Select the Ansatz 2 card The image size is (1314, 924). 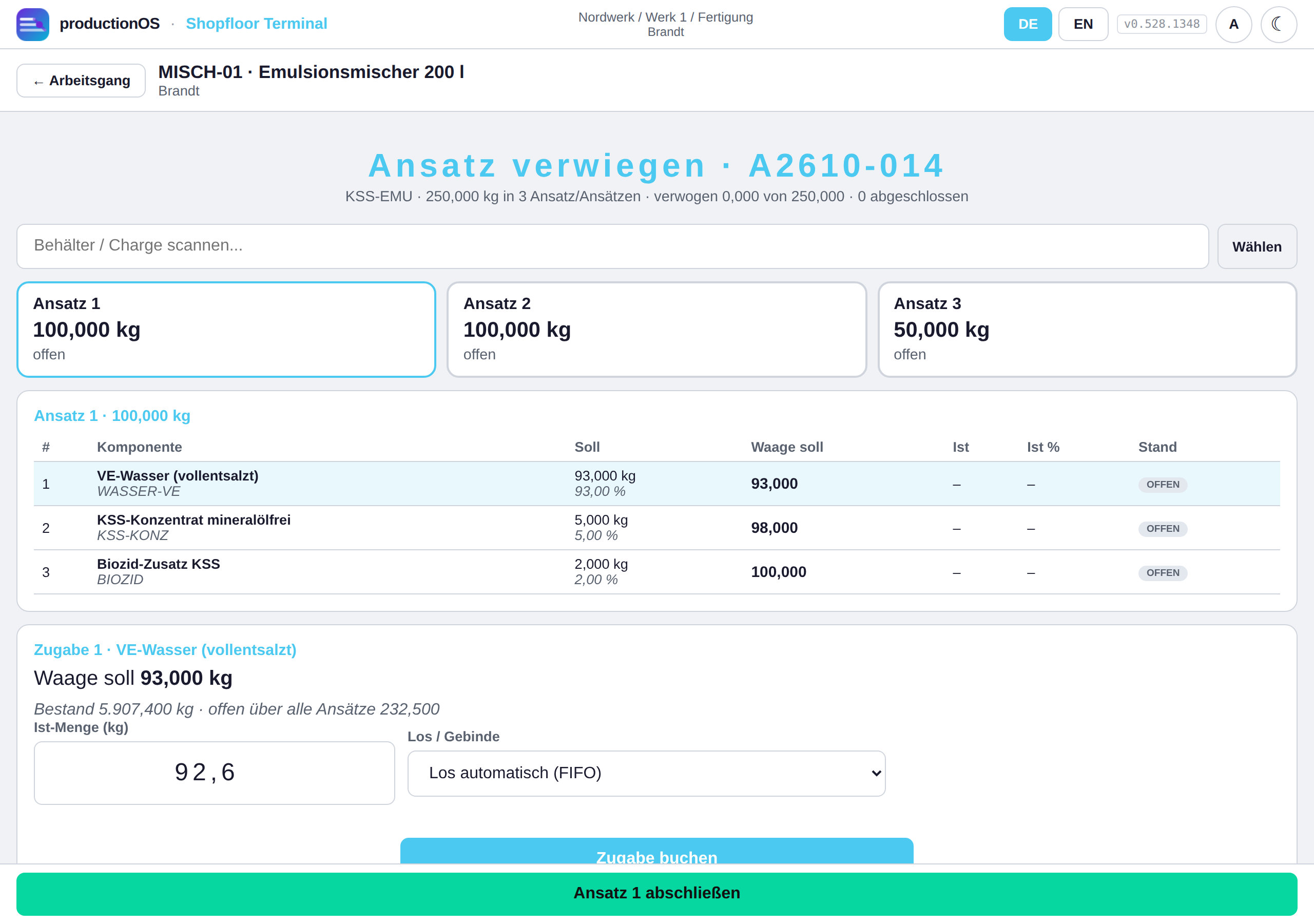click(x=656, y=329)
